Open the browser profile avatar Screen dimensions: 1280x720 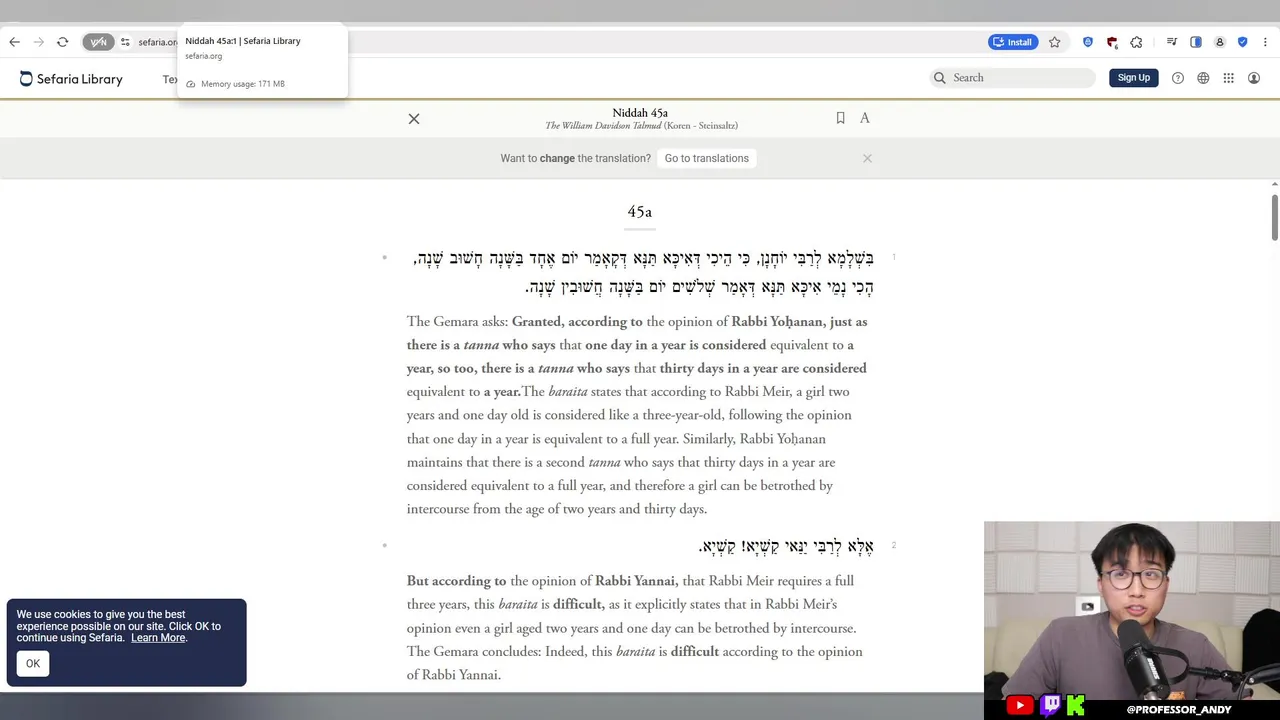[x=1220, y=42]
